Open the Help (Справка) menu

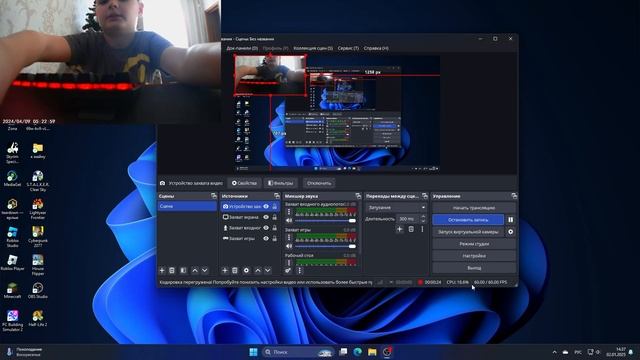click(376, 48)
